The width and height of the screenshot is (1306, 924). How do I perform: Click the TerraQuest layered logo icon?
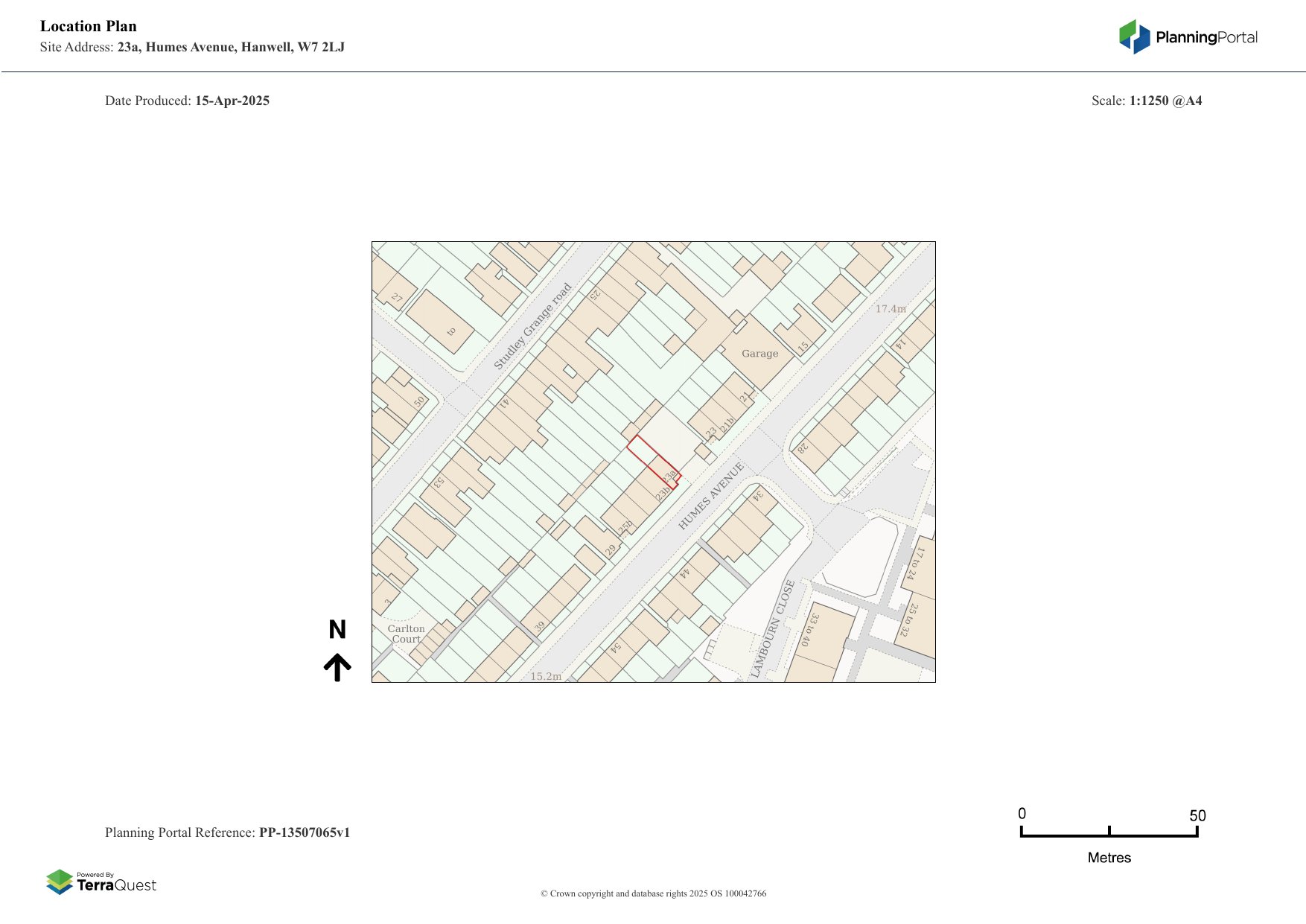(x=60, y=882)
